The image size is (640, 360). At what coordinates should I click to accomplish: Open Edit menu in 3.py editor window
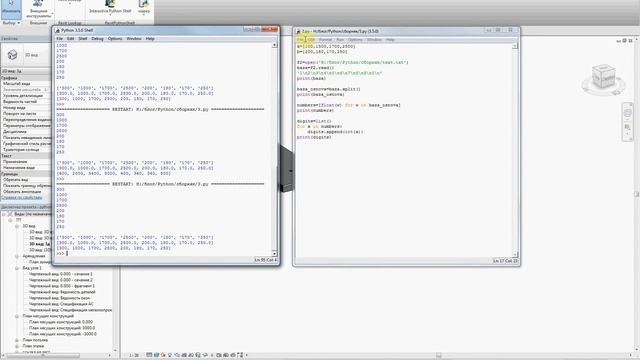pyautogui.click(x=311, y=40)
